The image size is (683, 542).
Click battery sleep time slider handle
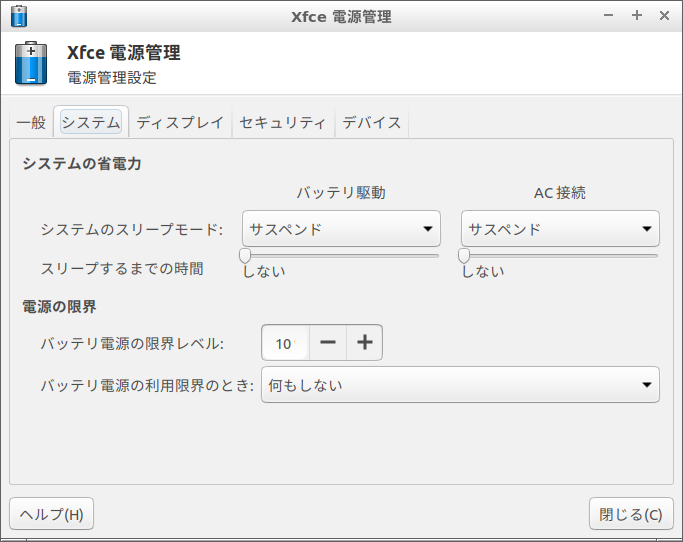pyautogui.click(x=245, y=256)
